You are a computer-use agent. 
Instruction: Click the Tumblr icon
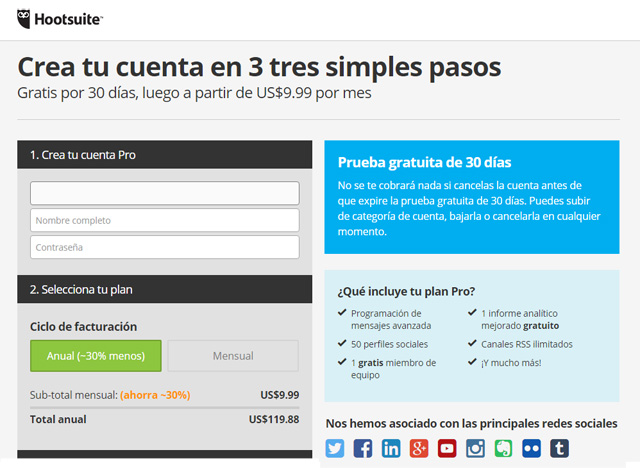[560, 448]
